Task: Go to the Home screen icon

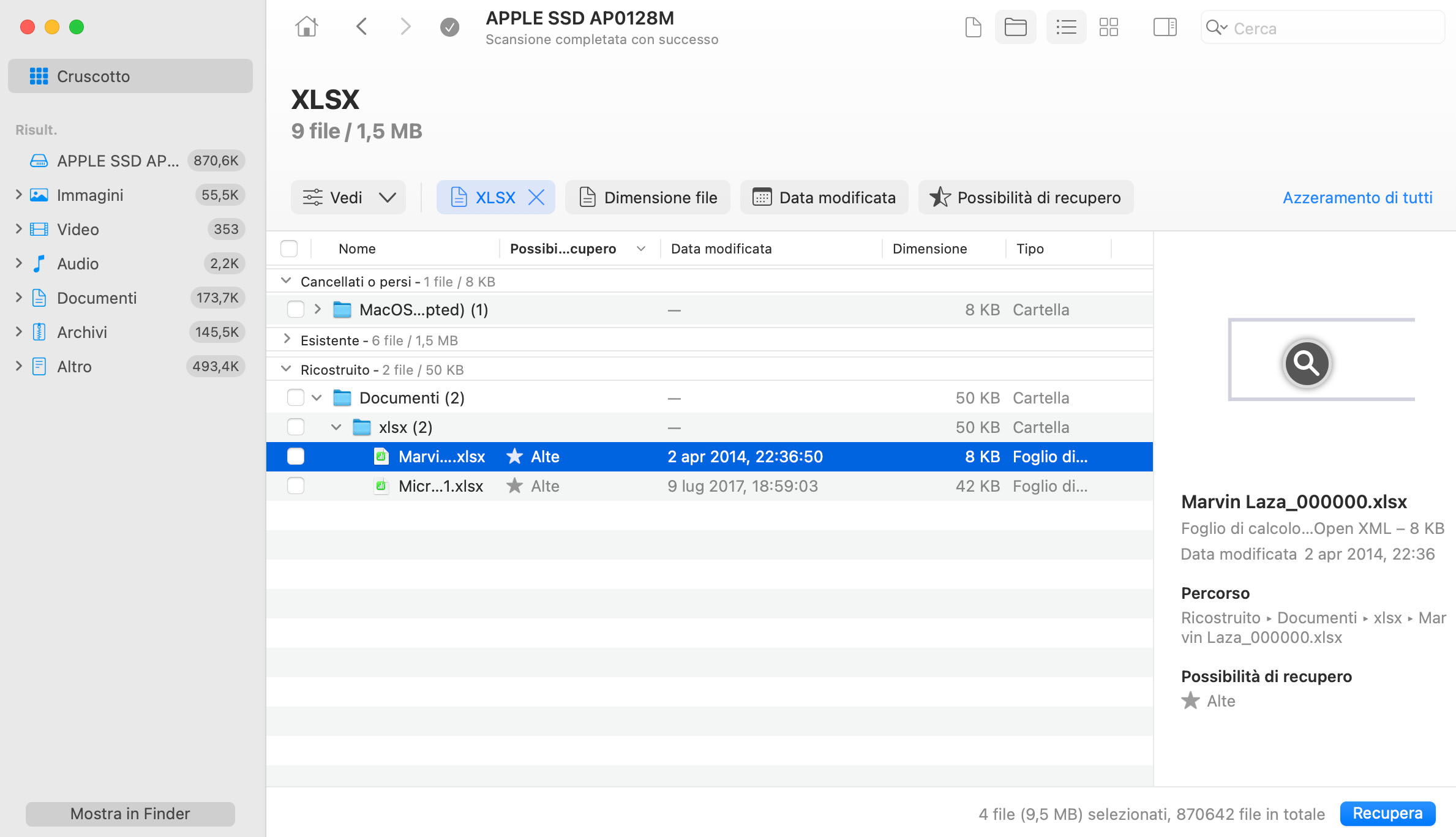Action: (x=307, y=27)
